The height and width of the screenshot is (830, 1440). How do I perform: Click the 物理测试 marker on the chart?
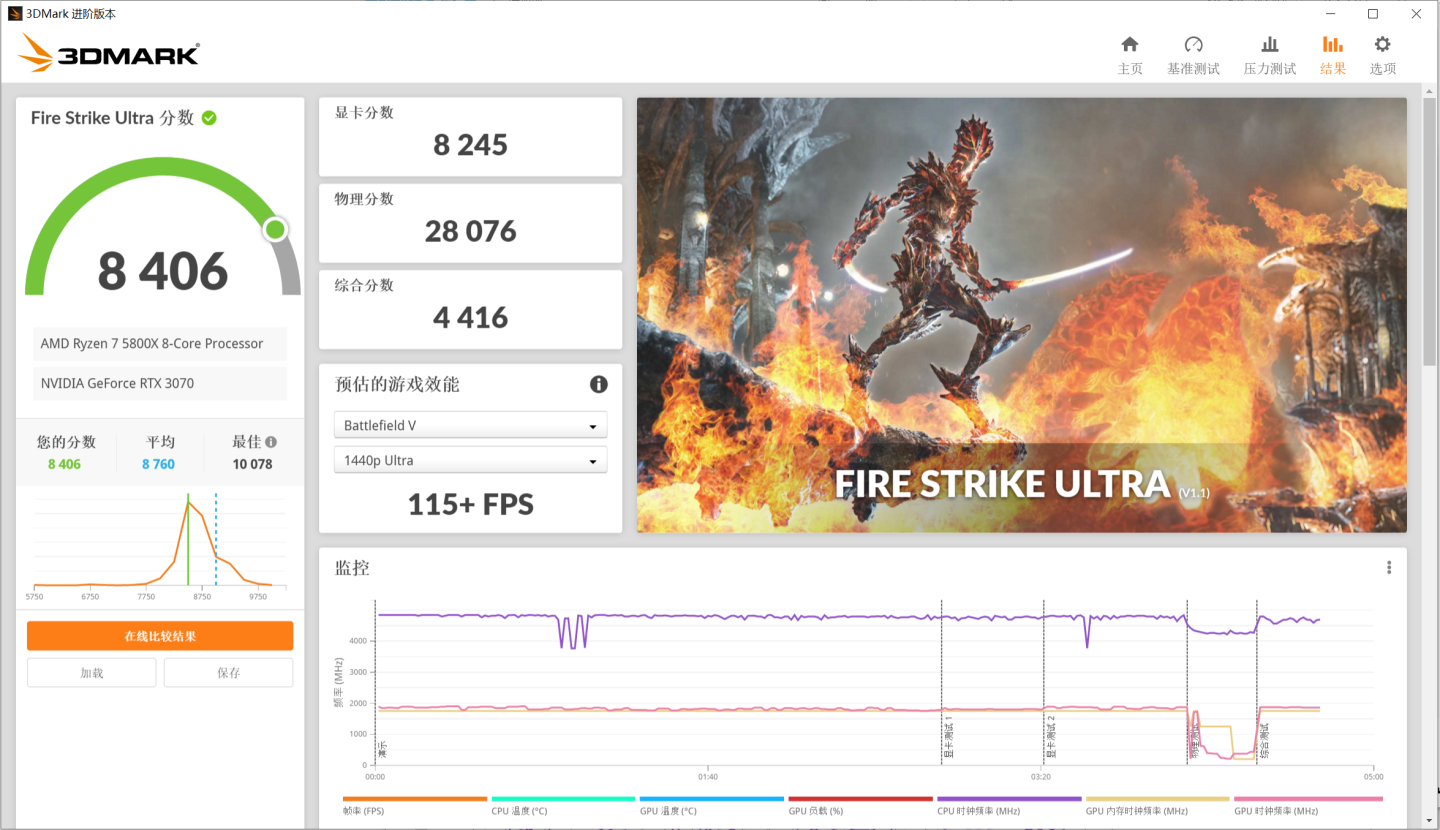1194,743
